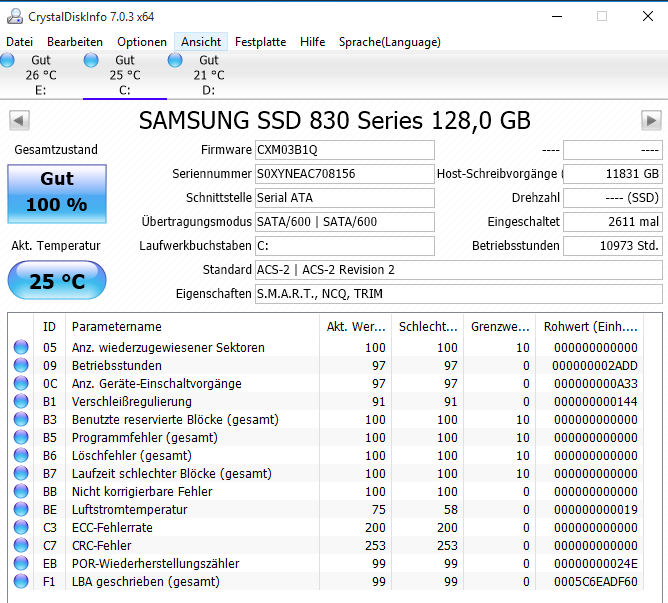Click the Drehzahl value field
The height and width of the screenshot is (603, 668).
coord(613,198)
